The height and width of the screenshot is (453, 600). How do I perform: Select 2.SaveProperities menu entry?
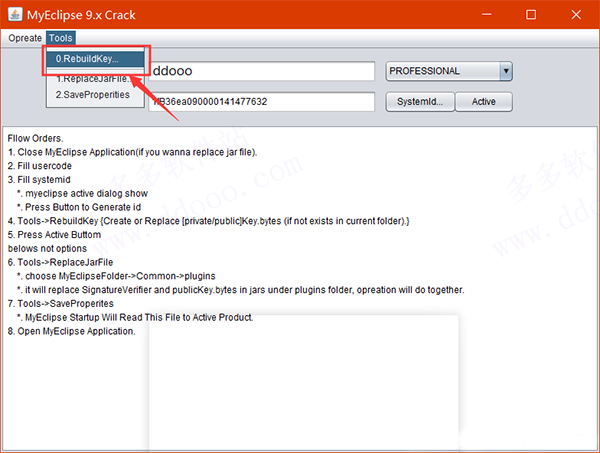(95, 95)
